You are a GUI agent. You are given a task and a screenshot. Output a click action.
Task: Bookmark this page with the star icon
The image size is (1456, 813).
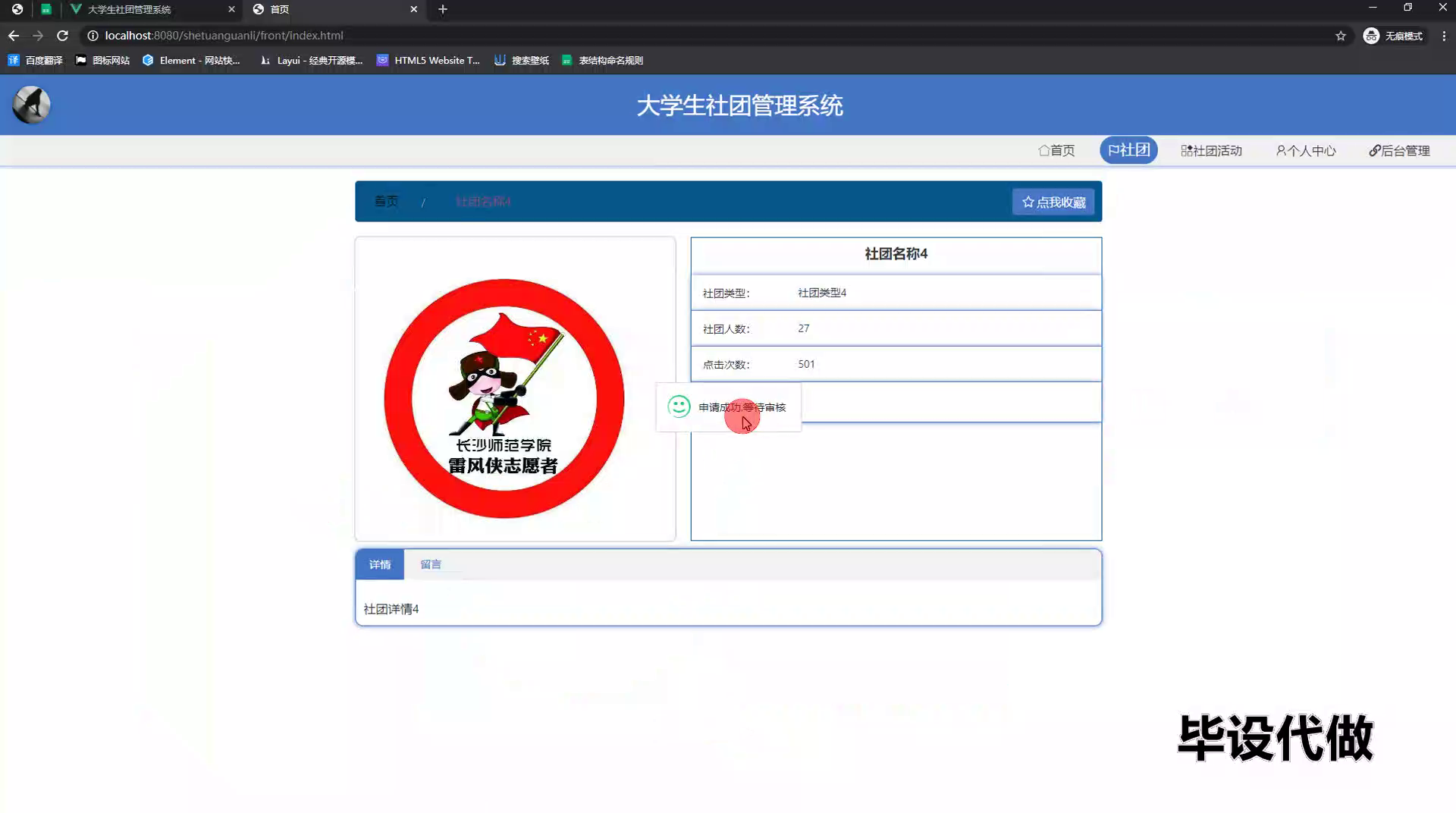(x=1341, y=36)
